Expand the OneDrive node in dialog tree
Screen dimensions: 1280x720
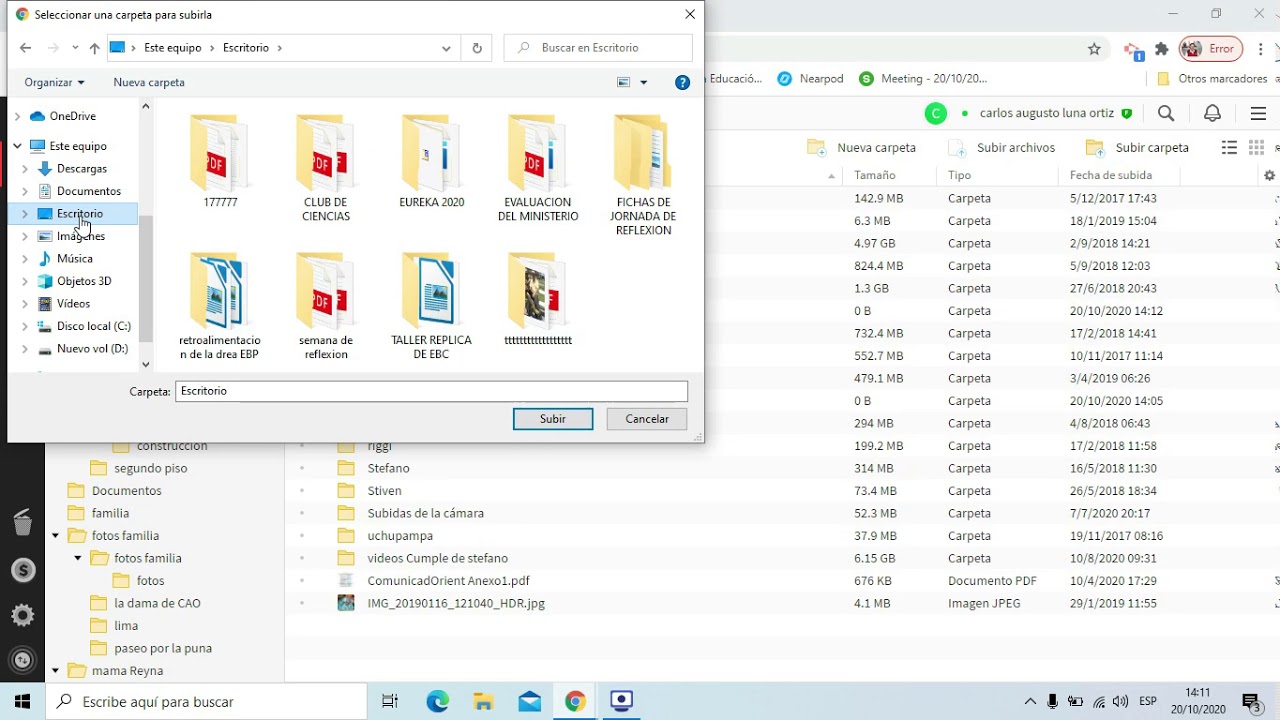click(17, 117)
